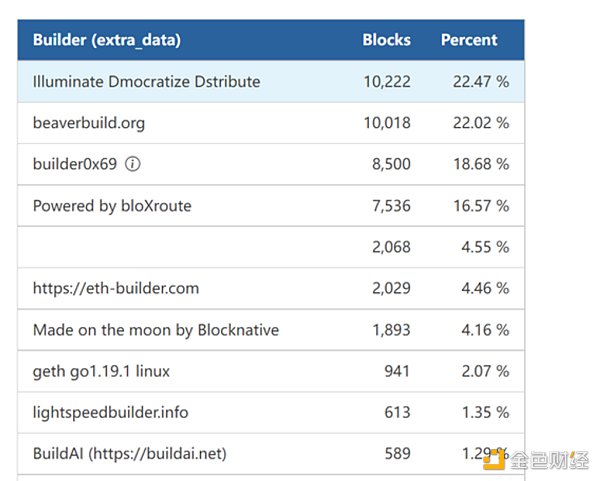Click the 2,068 blocks cell in unnamed row
The height and width of the screenshot is (481, 600).
tap(391, 247)
